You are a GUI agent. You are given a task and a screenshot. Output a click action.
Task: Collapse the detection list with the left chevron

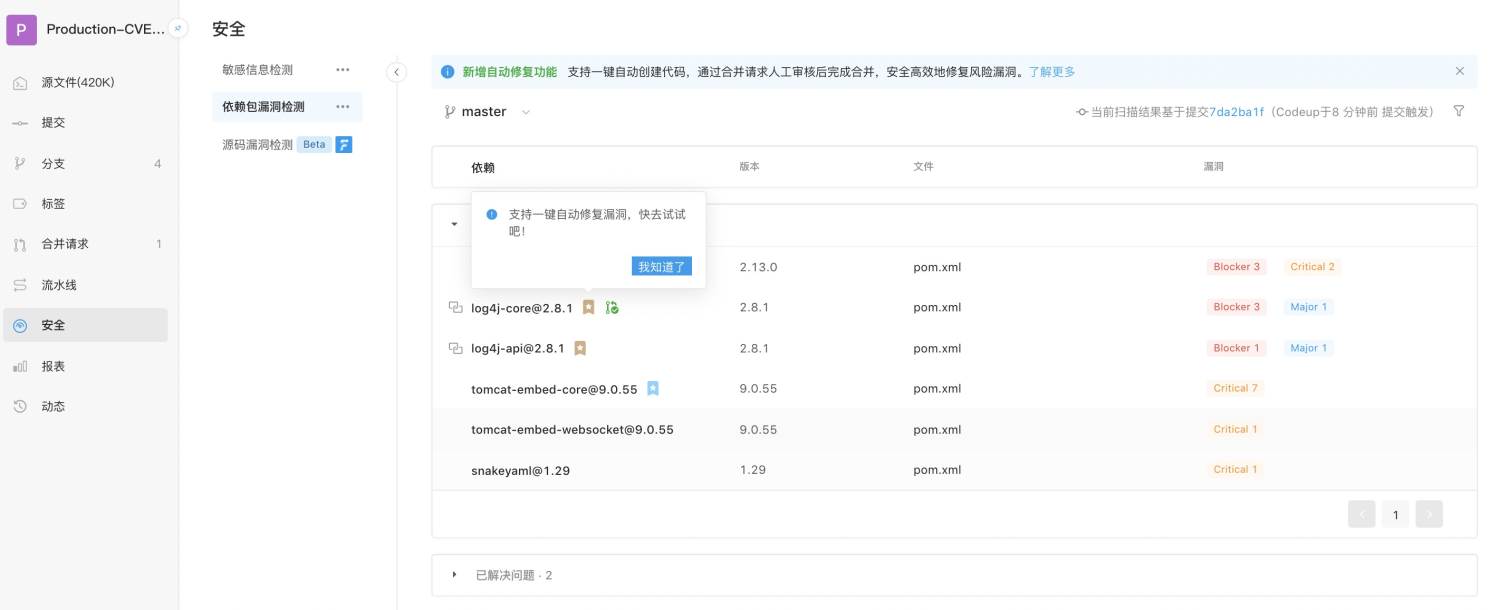click(x=396, y=72)
